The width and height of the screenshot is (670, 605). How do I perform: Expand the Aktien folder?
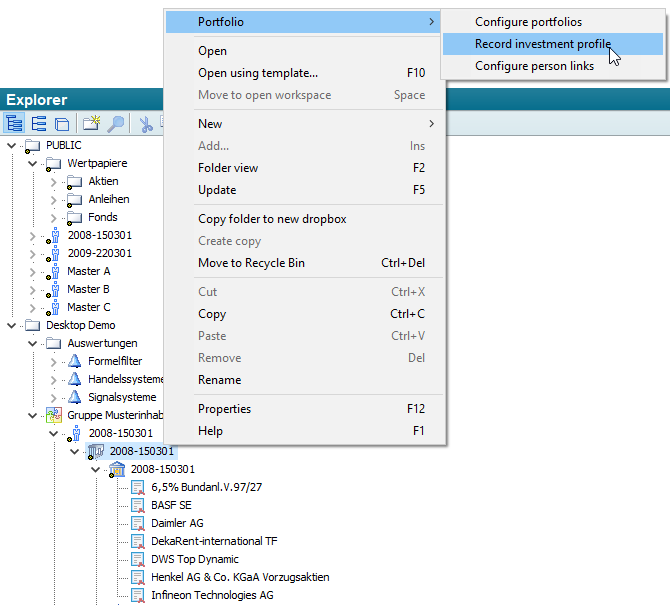(54, 181)
